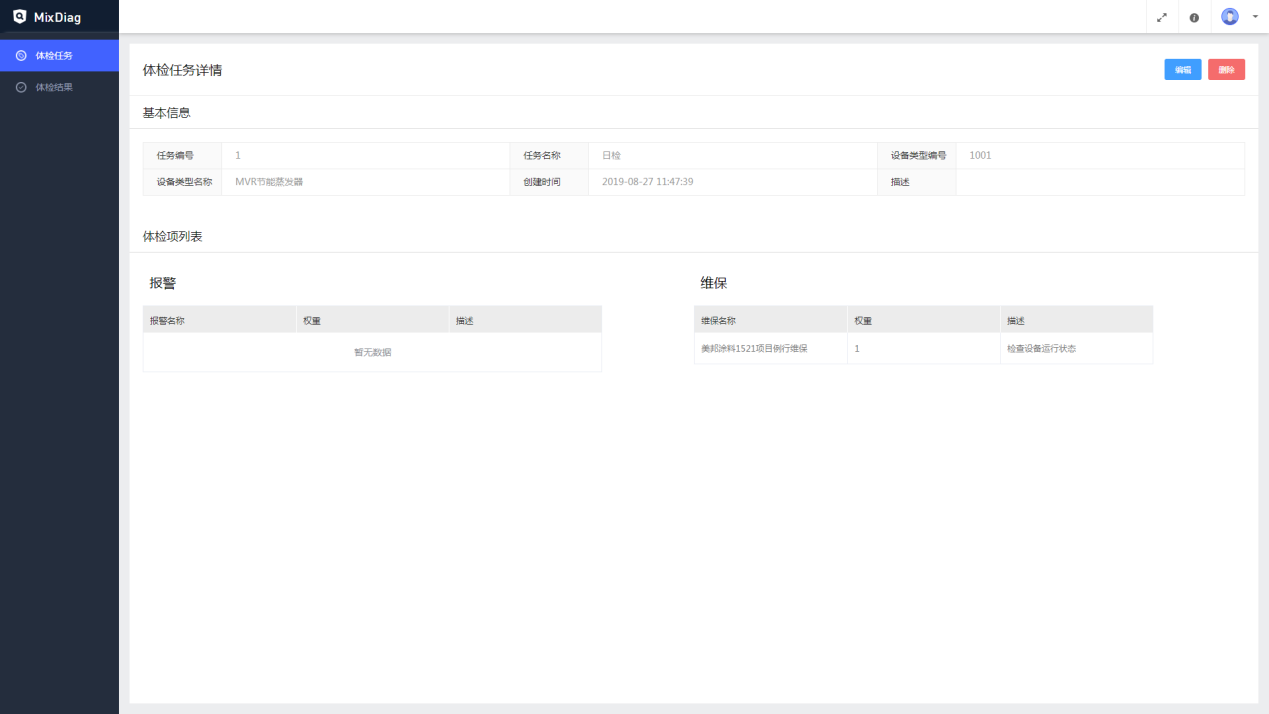Open the info icon in header
The height and width of the screenshot is (714, 1269).
tap(1194, 17)
